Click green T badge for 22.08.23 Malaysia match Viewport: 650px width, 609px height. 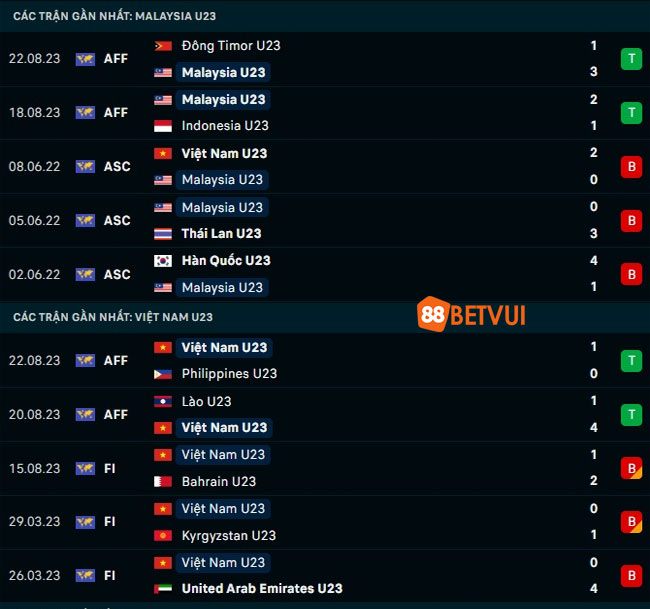(631, 59)
